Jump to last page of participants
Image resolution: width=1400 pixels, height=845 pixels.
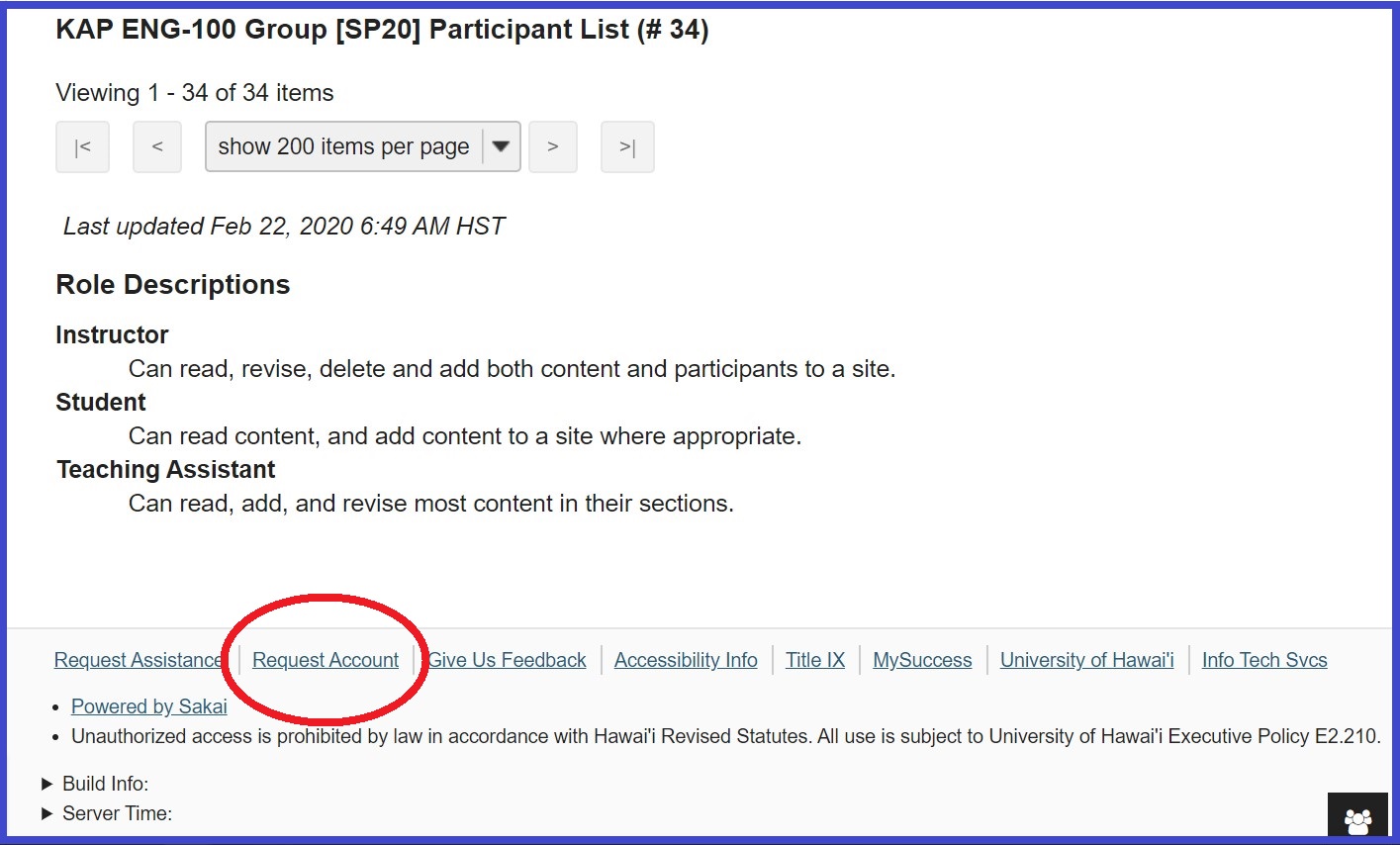pos(627,147)
